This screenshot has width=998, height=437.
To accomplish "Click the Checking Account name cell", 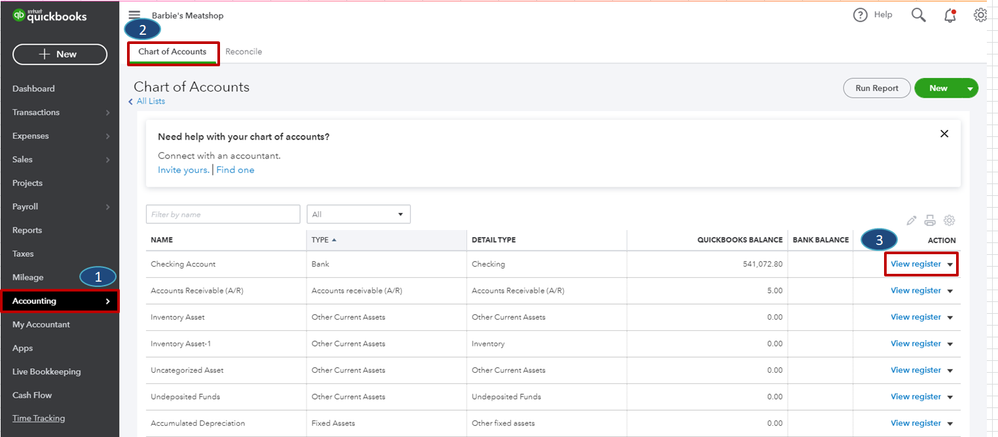I will [x=183, y=264].
